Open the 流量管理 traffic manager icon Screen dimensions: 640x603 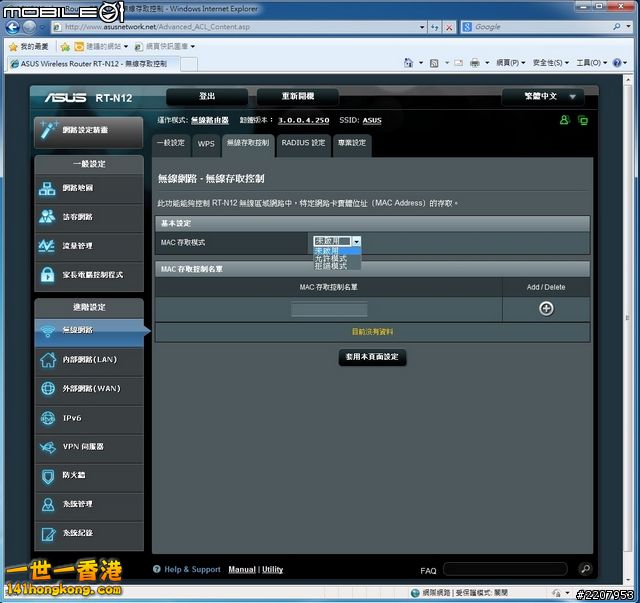(47, 246)
